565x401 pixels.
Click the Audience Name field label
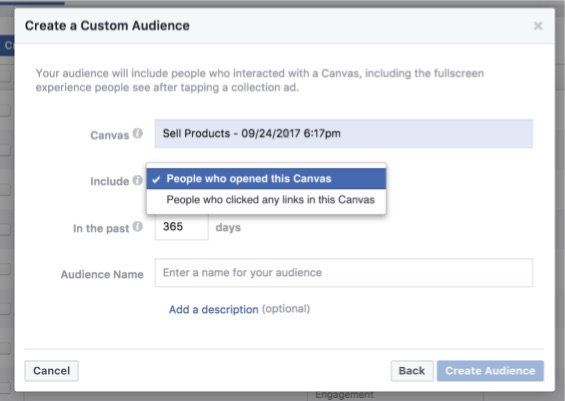pyautogui.click(x=102, y=275)
